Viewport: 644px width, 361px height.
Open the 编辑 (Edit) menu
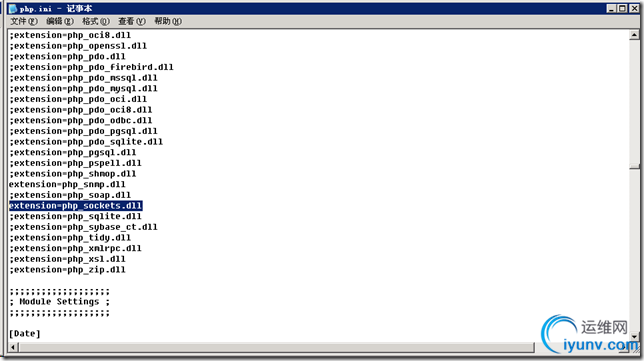pyautogui.click(x=60, y=21)
